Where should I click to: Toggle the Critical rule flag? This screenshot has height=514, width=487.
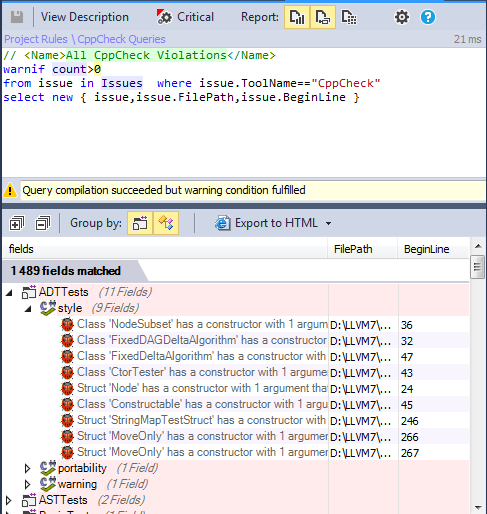185,17
